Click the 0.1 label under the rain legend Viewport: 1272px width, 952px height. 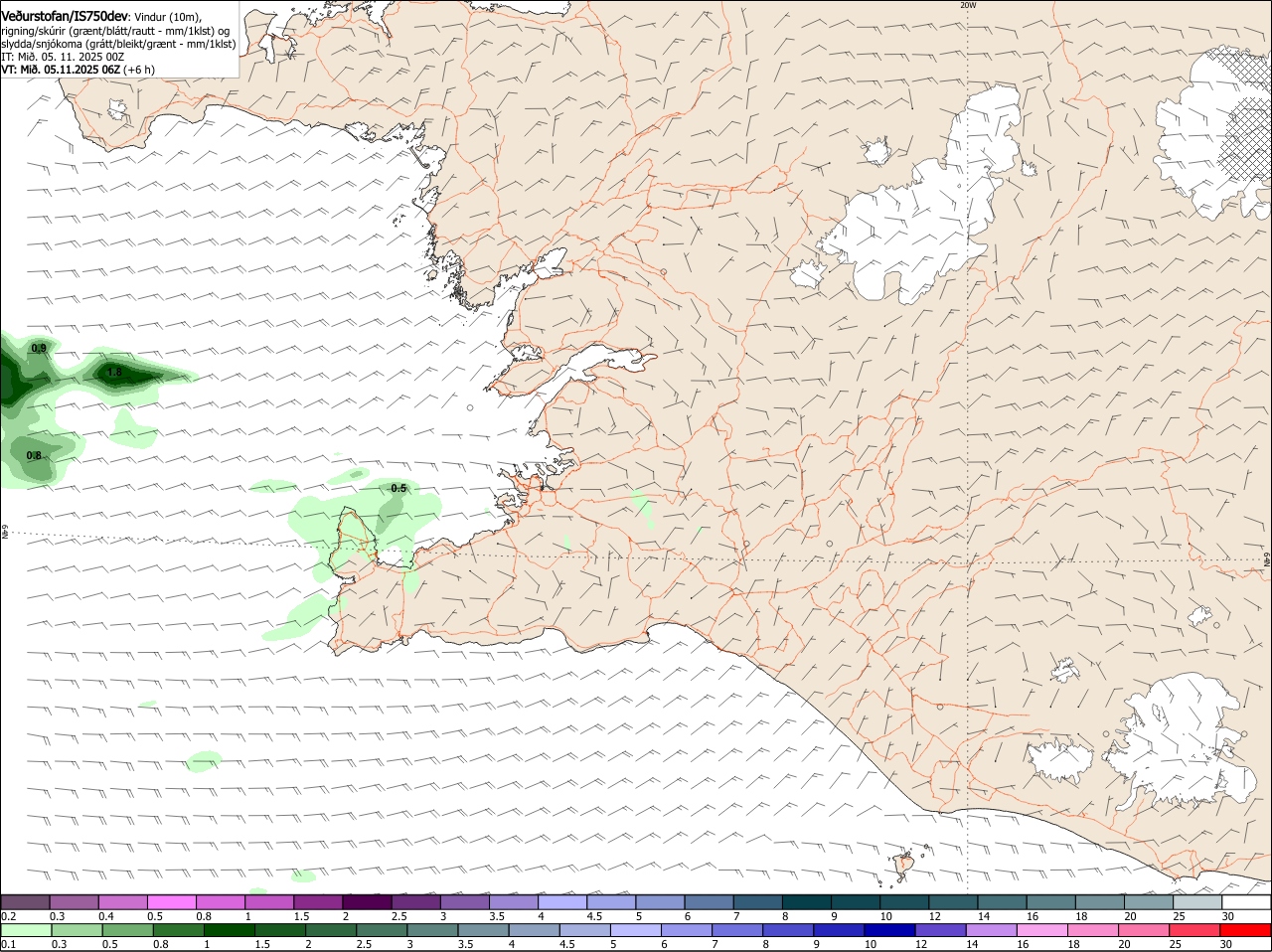[8, 944]
